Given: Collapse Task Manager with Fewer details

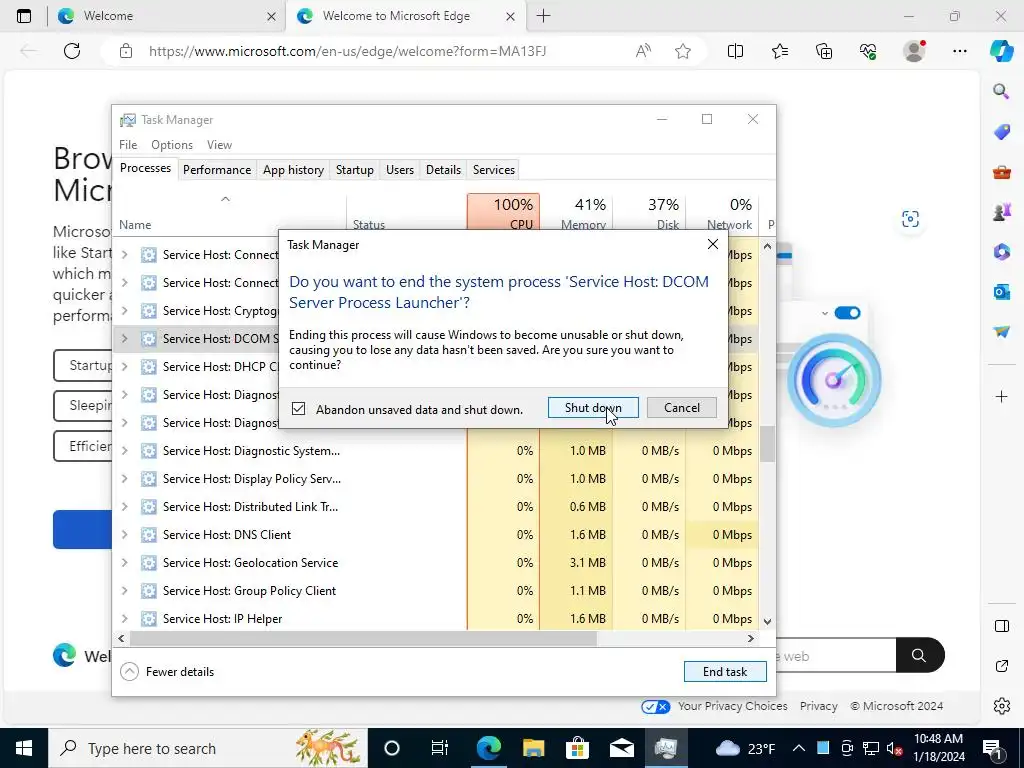Looking at the screenshot, I should 168,671.
